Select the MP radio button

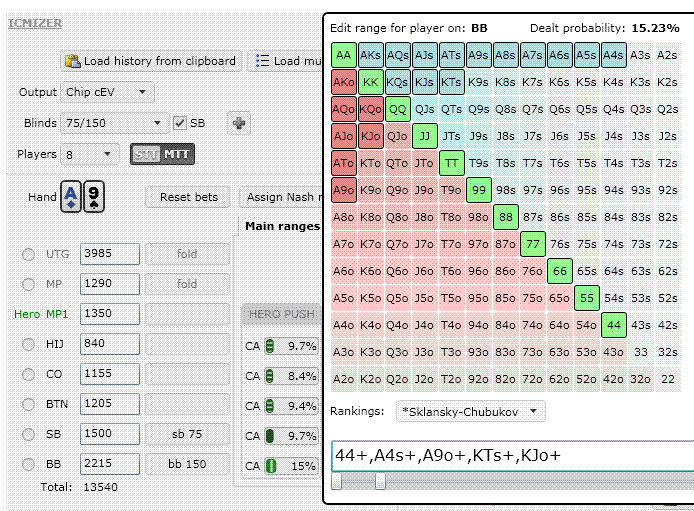tap(28, 284)
